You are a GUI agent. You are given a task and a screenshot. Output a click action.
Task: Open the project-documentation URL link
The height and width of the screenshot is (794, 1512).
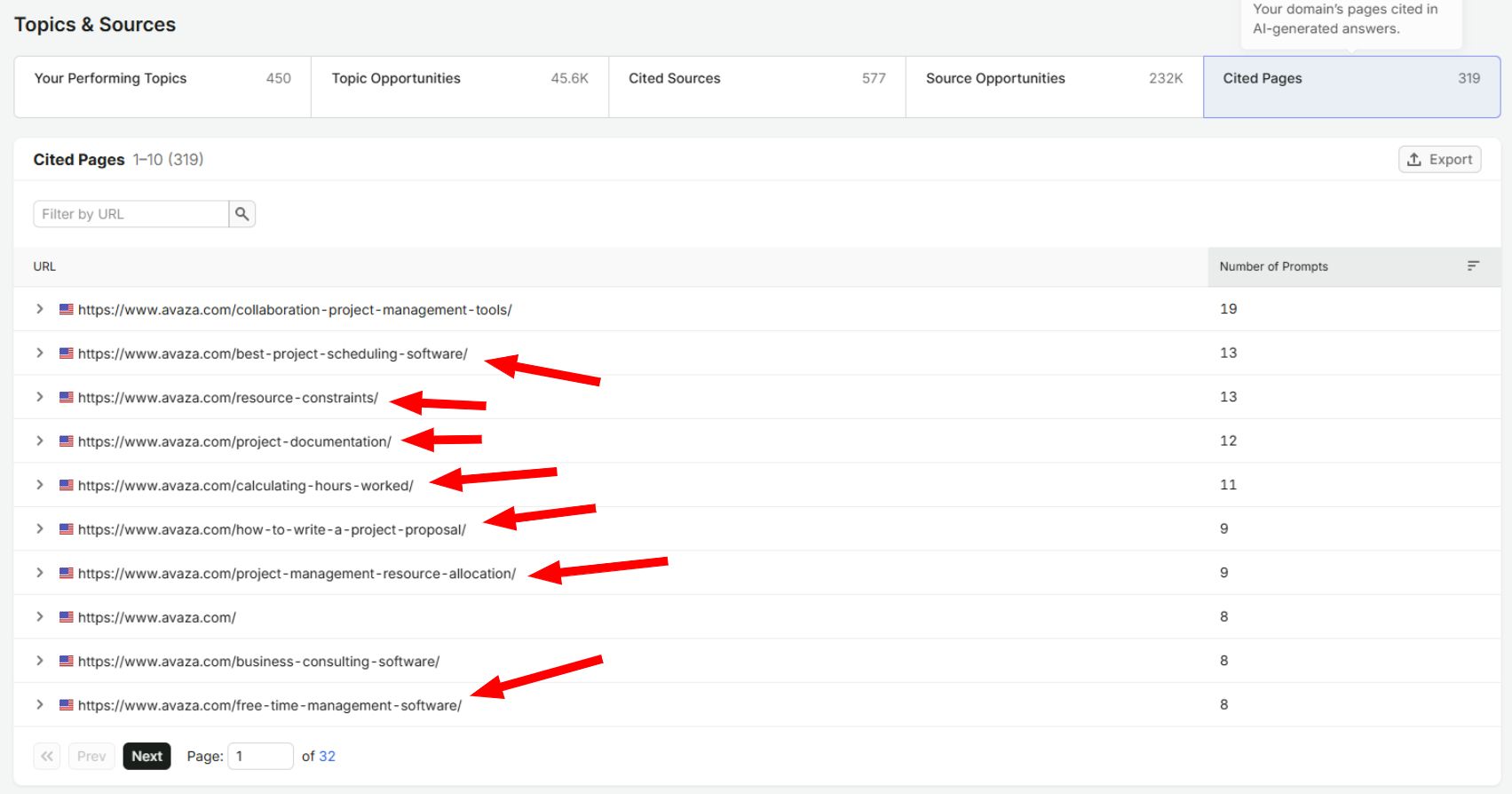[x=234, y=441]
